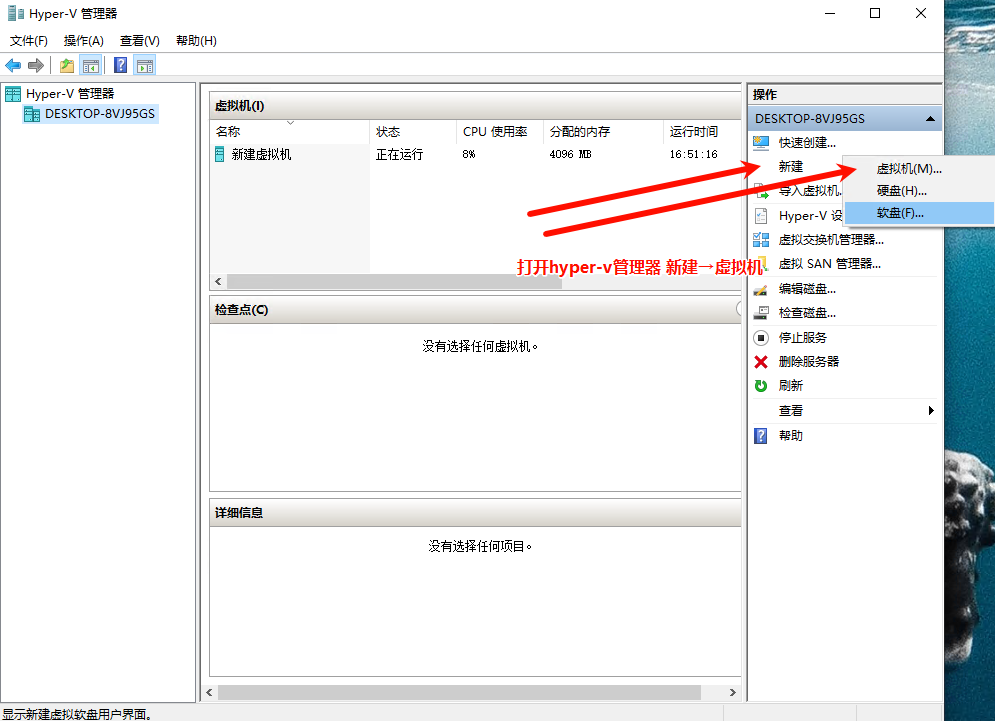
Task: Choose 硬盘(H)... from the submenu
Action: 919,190
